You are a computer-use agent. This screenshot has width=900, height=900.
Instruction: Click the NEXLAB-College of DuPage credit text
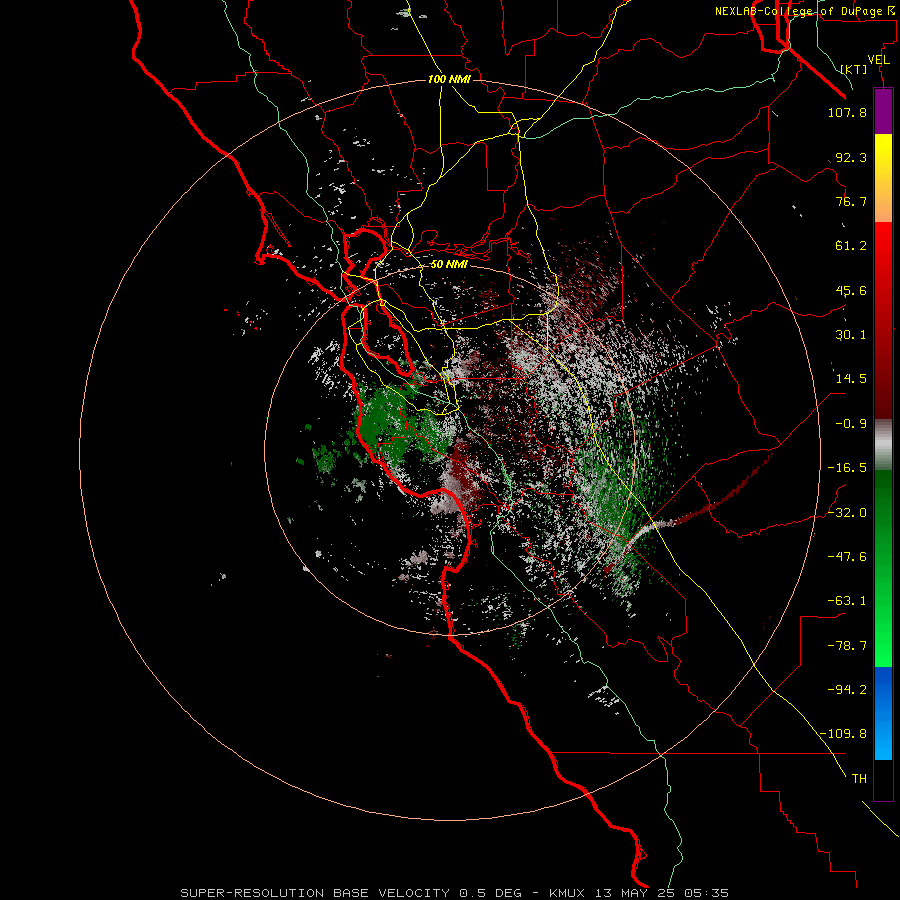[804, 11]
